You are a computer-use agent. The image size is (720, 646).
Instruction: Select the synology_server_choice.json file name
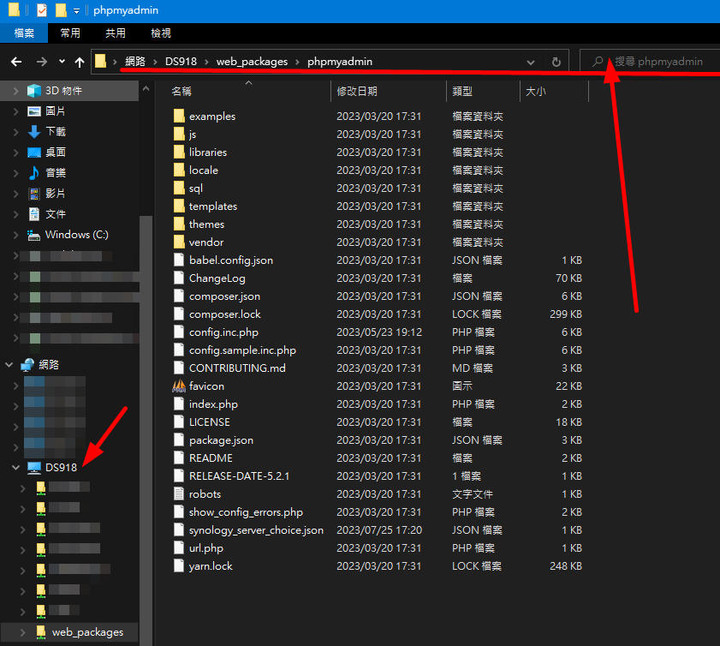pyautogui.click(x=256, y=530)
